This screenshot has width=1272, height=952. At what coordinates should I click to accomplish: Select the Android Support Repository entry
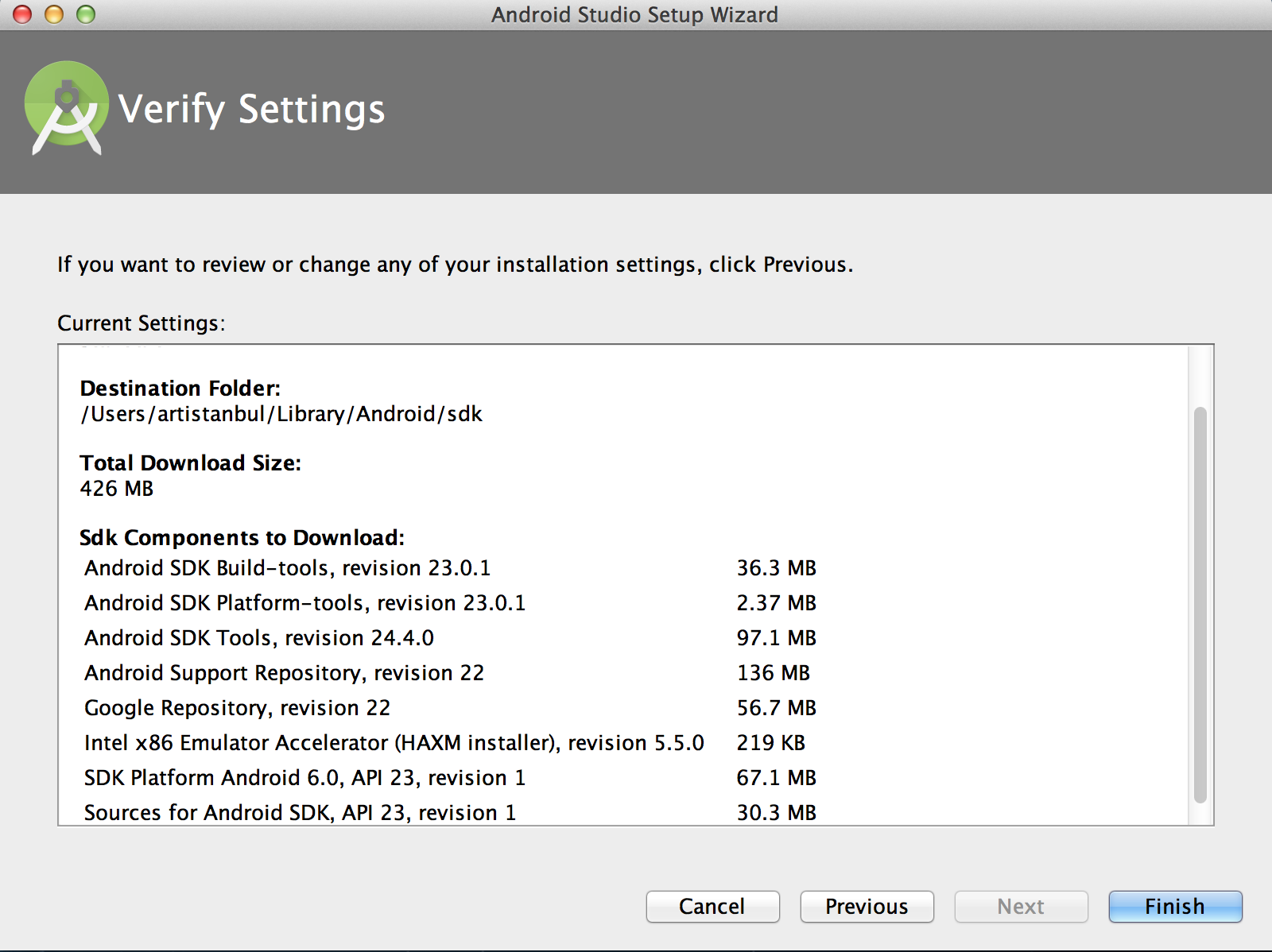tap(284, 673)
